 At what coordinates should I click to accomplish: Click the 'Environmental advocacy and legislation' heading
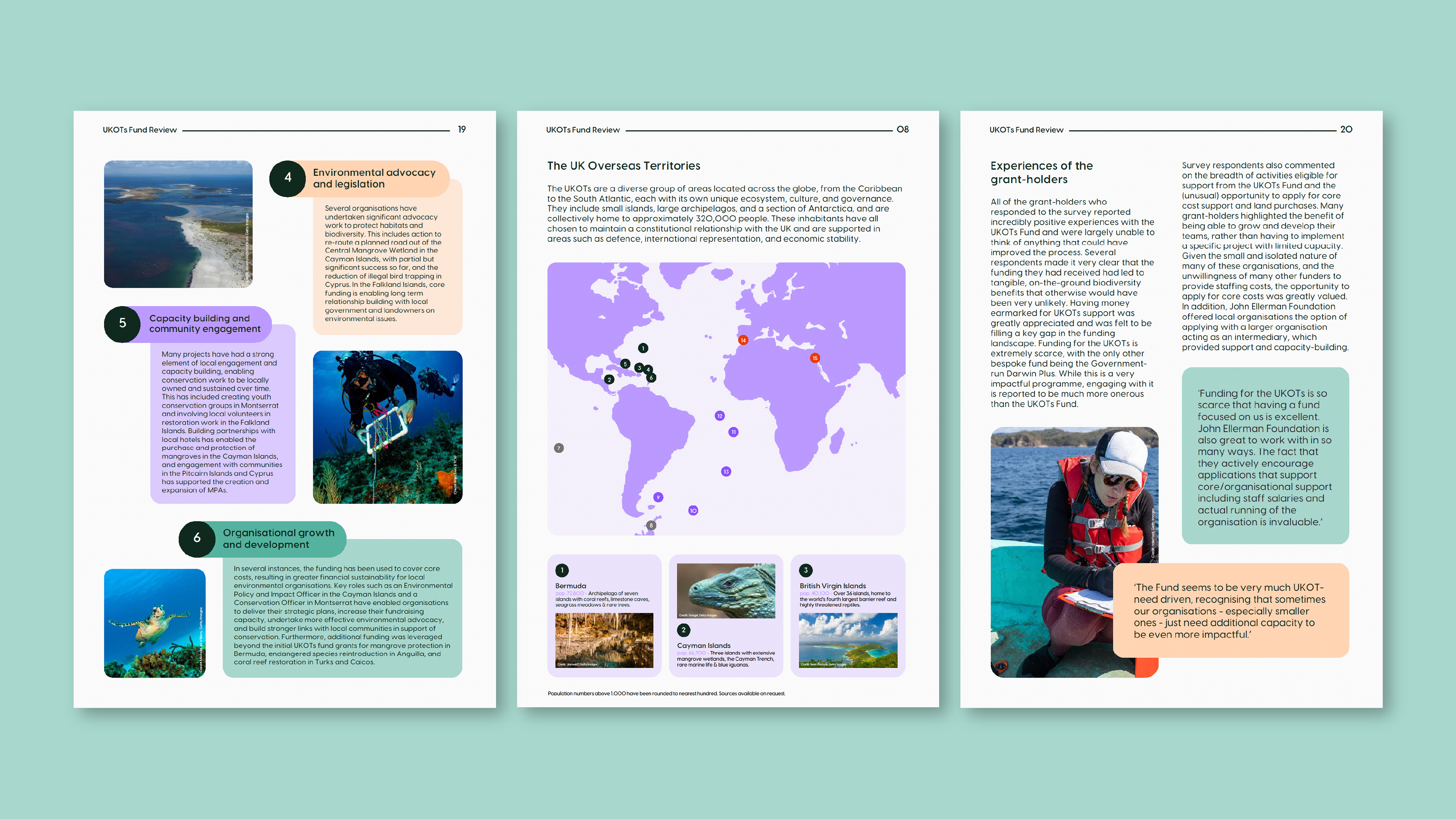click(x=373, y=178)
